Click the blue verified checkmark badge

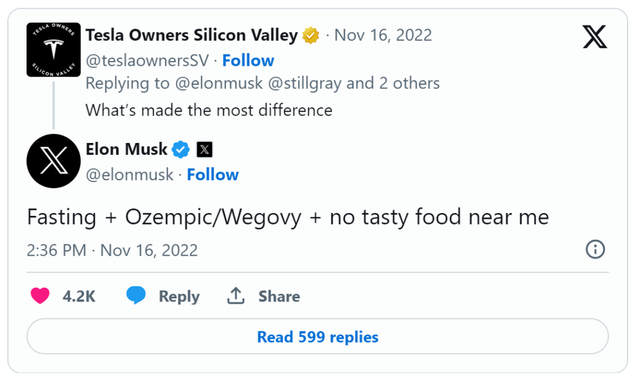[x=180, y=149]
